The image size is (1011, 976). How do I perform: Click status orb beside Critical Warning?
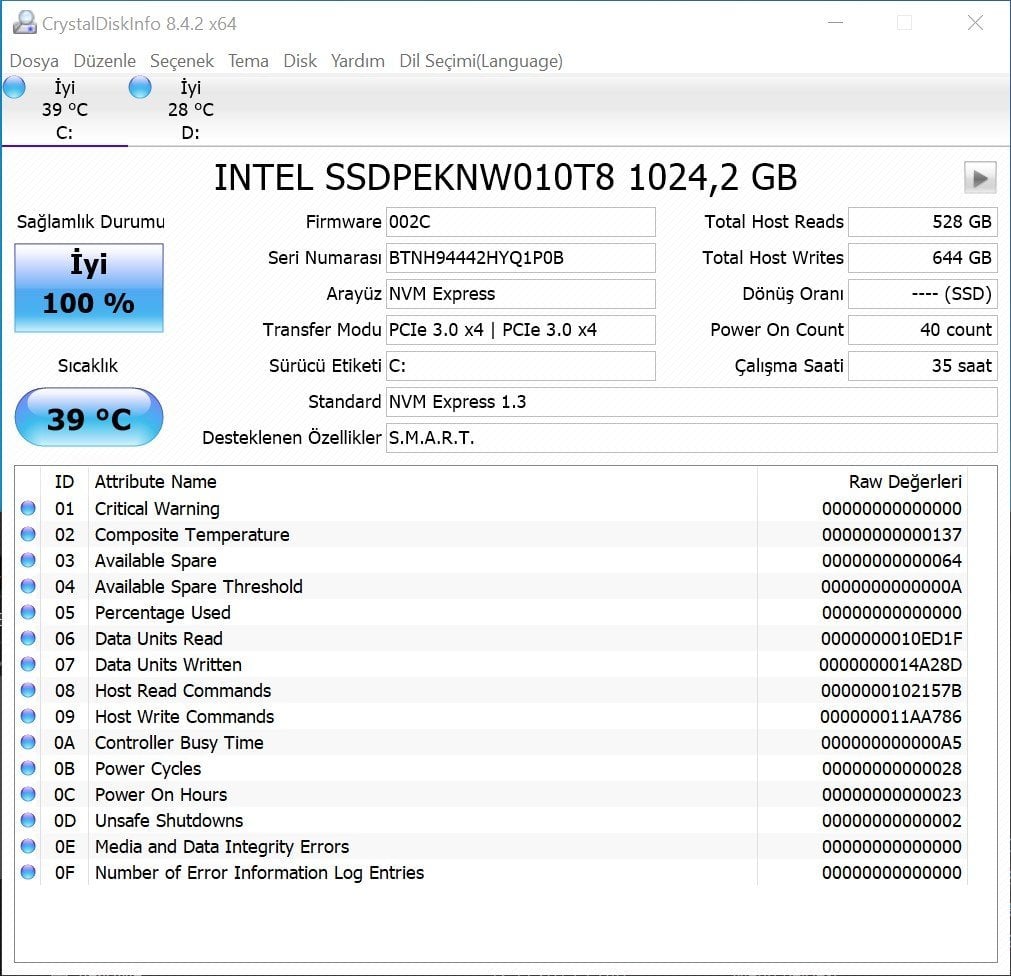[28, 508]
